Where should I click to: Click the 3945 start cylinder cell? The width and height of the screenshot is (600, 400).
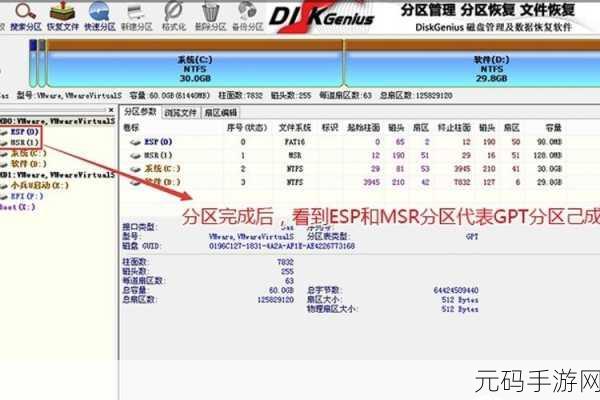pos(371,182)
